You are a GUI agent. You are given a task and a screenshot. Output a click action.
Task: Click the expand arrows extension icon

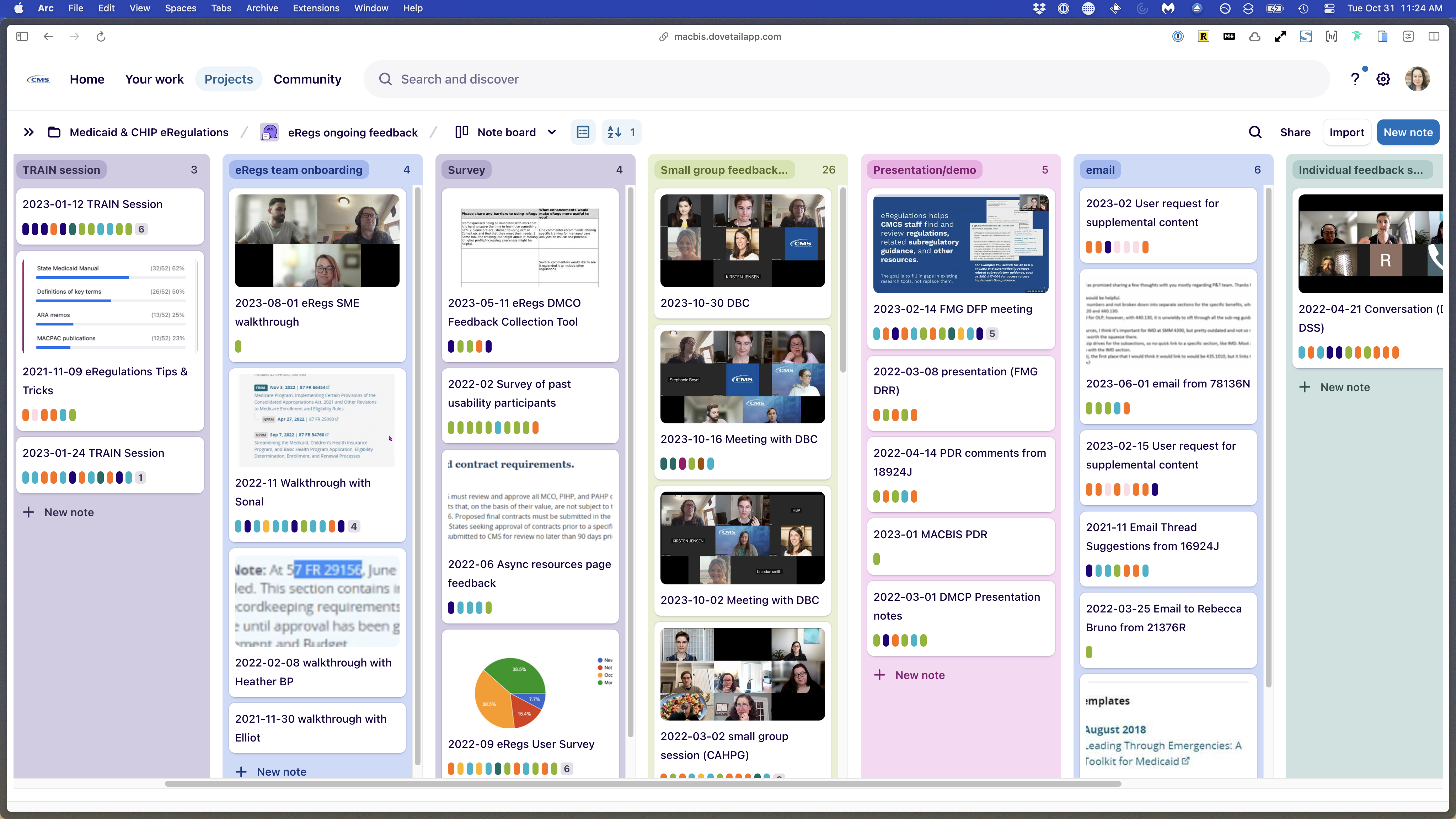[1280, 37]
